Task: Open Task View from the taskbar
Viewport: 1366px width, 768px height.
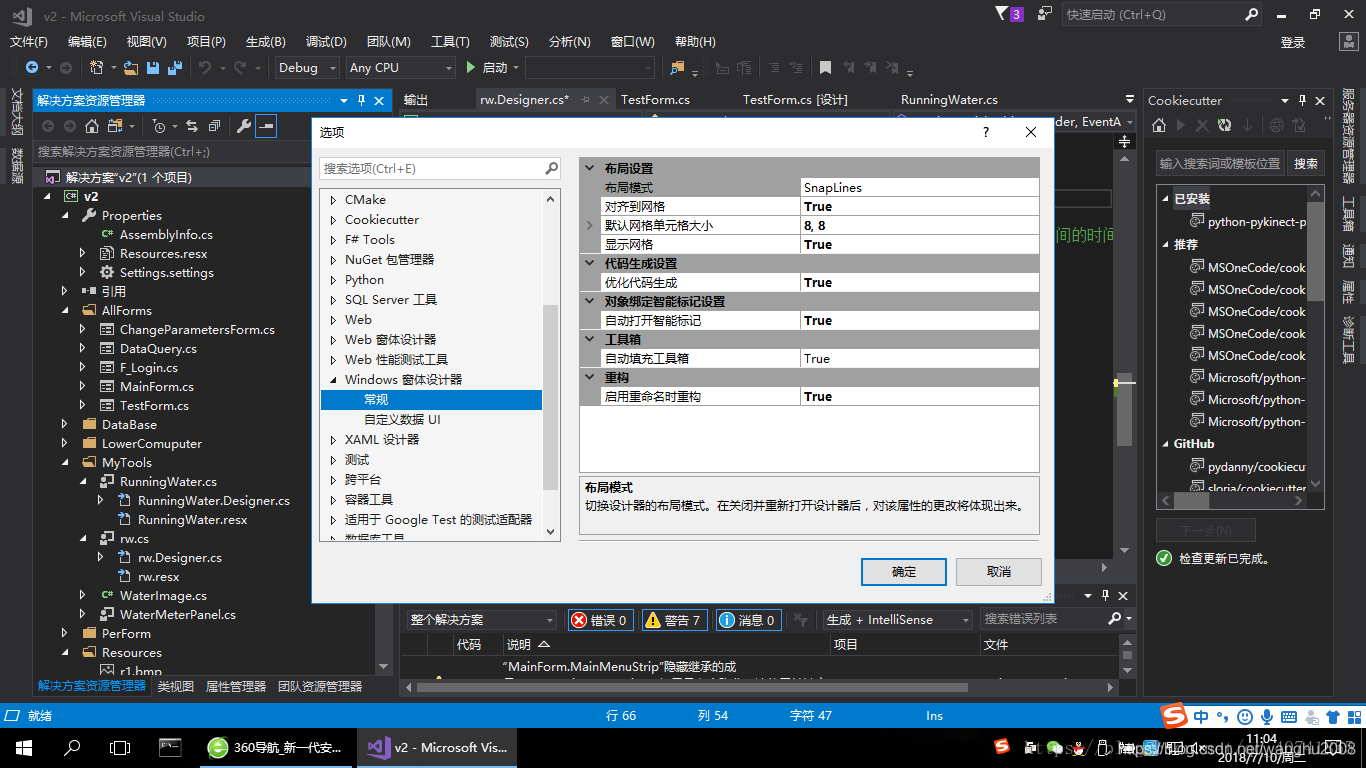Action: [120, 747]
